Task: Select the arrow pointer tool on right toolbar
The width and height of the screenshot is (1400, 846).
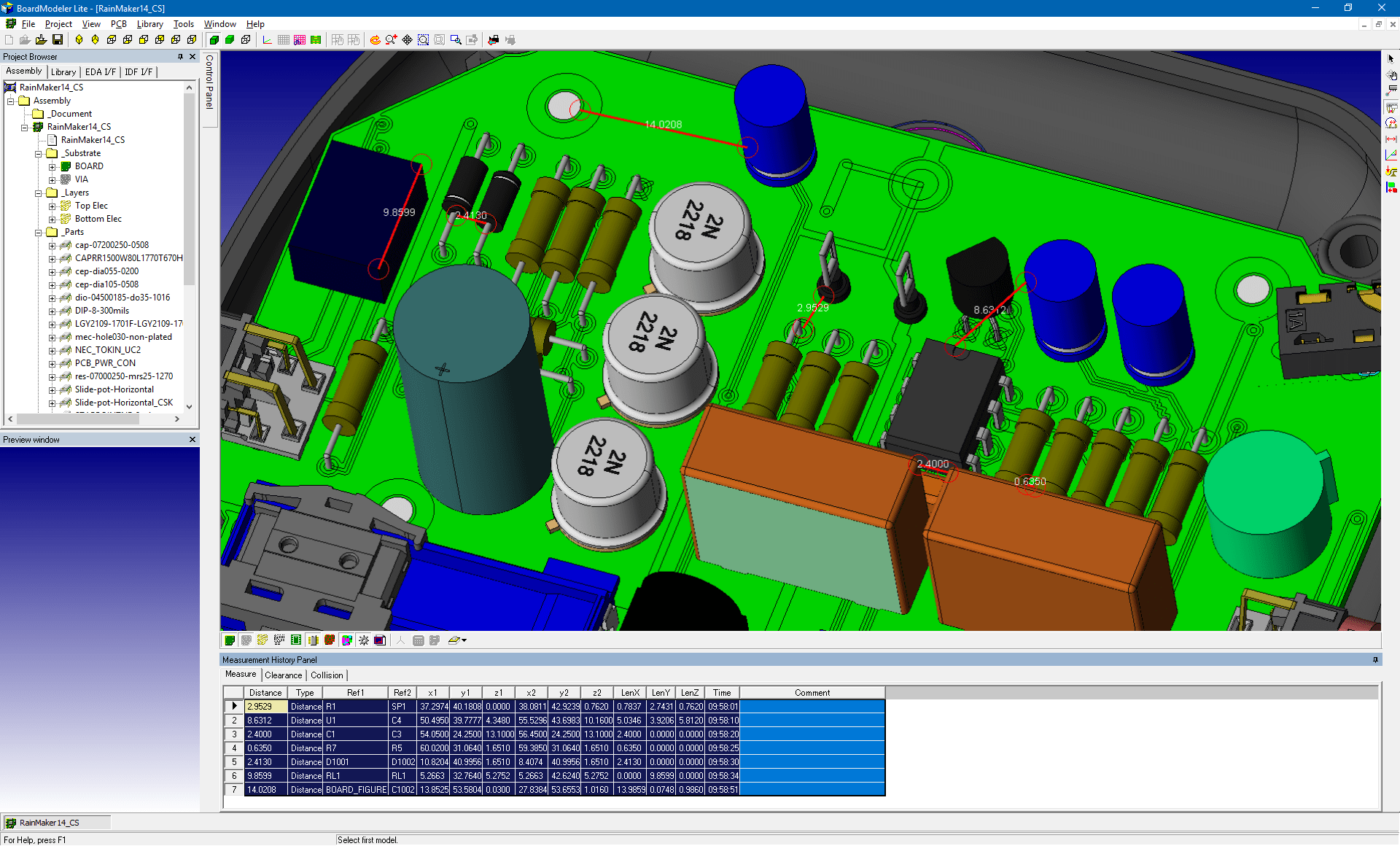Action: click(1391, 58)
